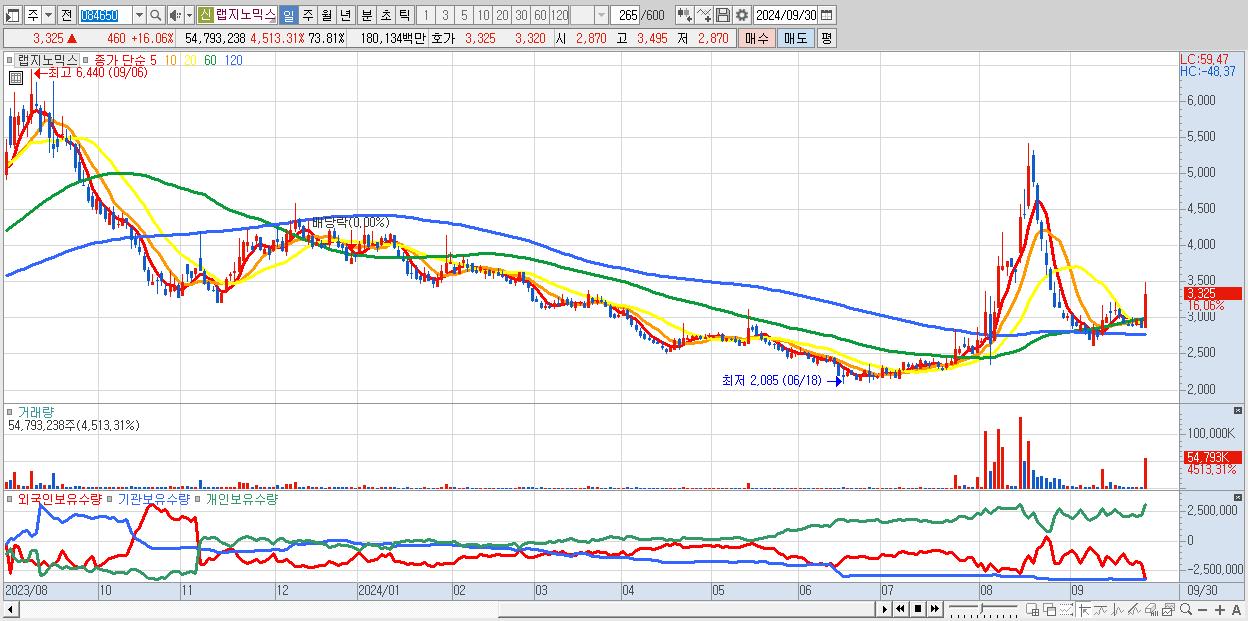The width and height of the screenshot is (1248, 621).
Task: Click the chart template icon at bottom
Action: 1168,609
